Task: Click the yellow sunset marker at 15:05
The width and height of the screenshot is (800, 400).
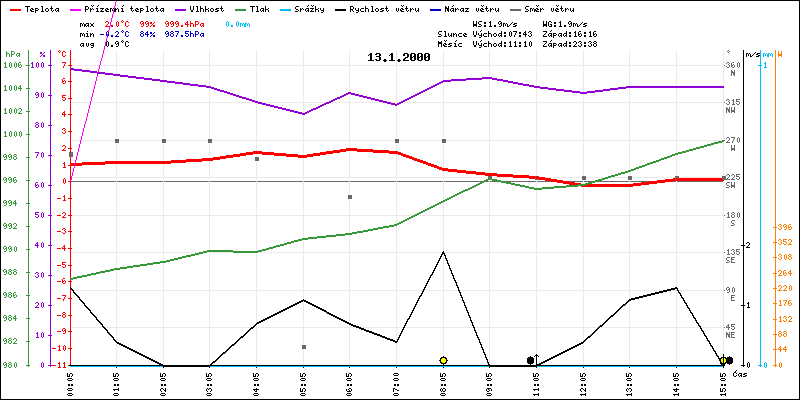Action: (x=722, y=360)
